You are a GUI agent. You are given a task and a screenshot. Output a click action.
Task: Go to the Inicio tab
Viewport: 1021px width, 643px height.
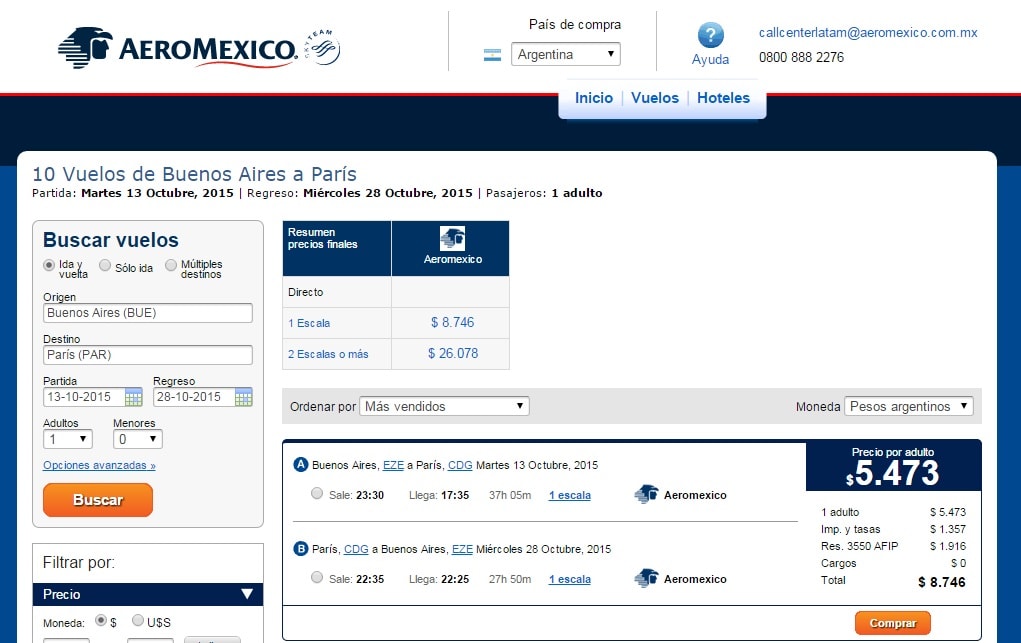[594, 98]
